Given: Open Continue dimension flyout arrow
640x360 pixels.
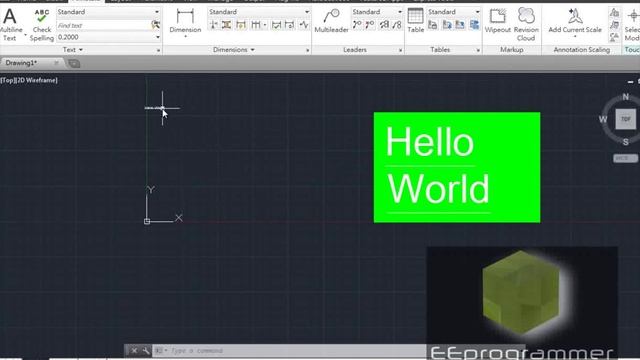Looking at the screenshot, I should click(264, 25).
